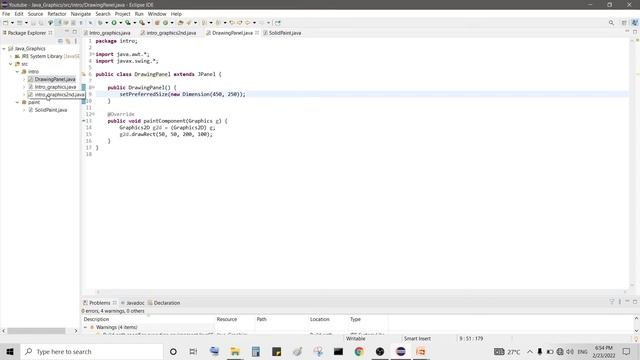
Task: Switch to intro_graphics.java editor tab
Action: tap(107, 33)
